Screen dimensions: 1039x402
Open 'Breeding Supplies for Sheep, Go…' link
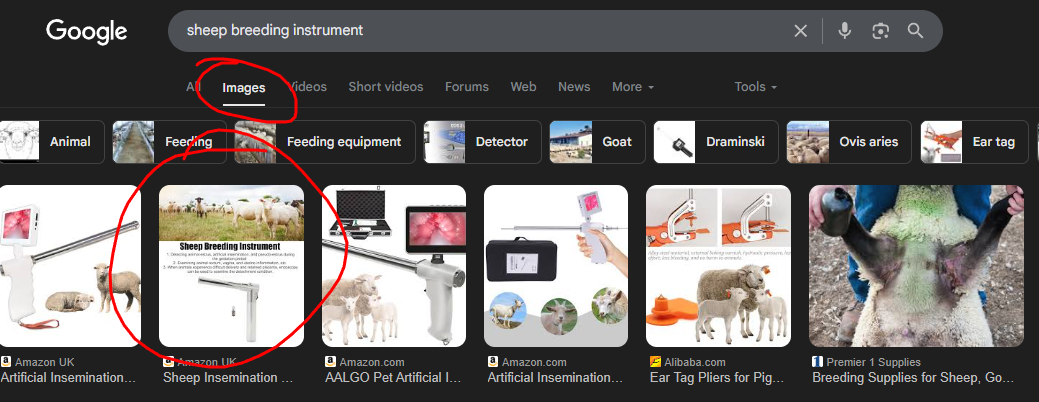[913, 377]
